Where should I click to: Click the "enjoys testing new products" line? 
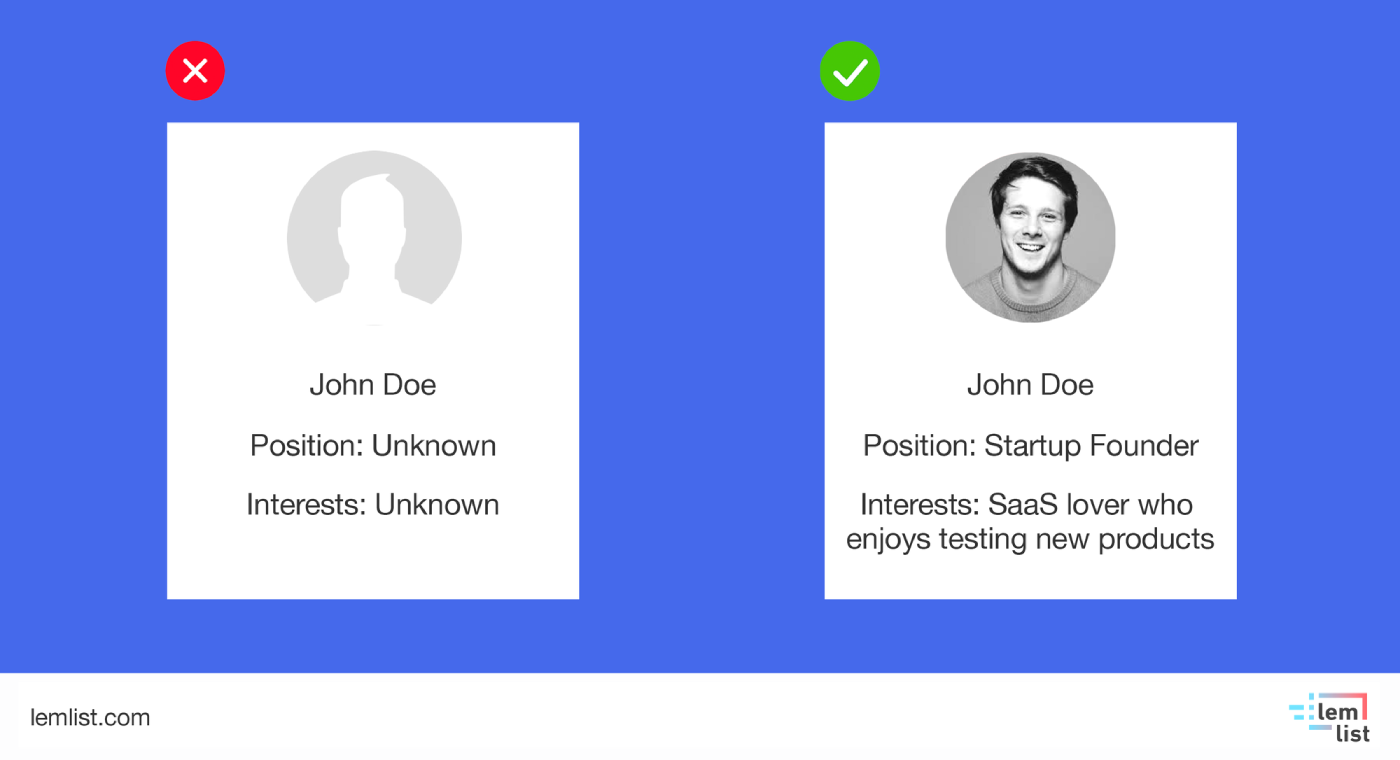(1030, 539)
